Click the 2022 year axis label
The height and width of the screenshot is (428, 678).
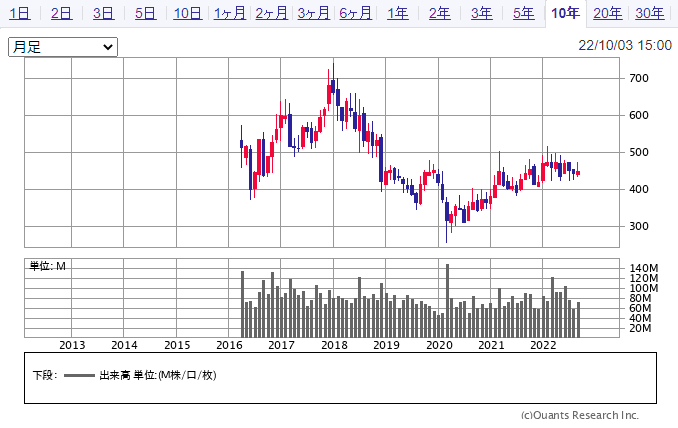pyautogui.click(x=543, y=345)
